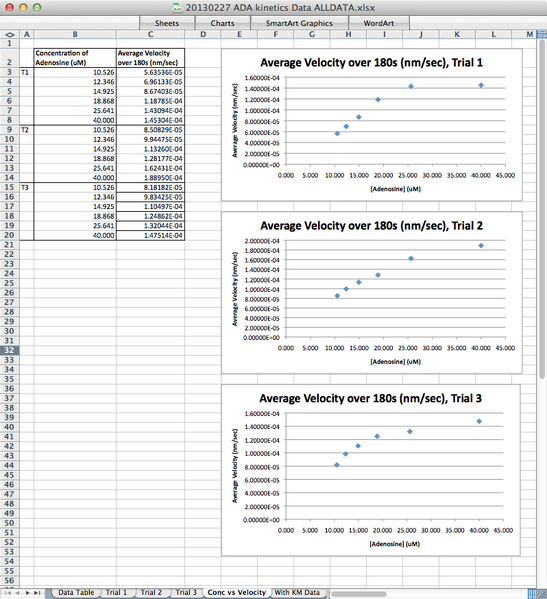The image size is (547, 599).
Task: Open the Sheets gallery tab
Action: [167, 23]
